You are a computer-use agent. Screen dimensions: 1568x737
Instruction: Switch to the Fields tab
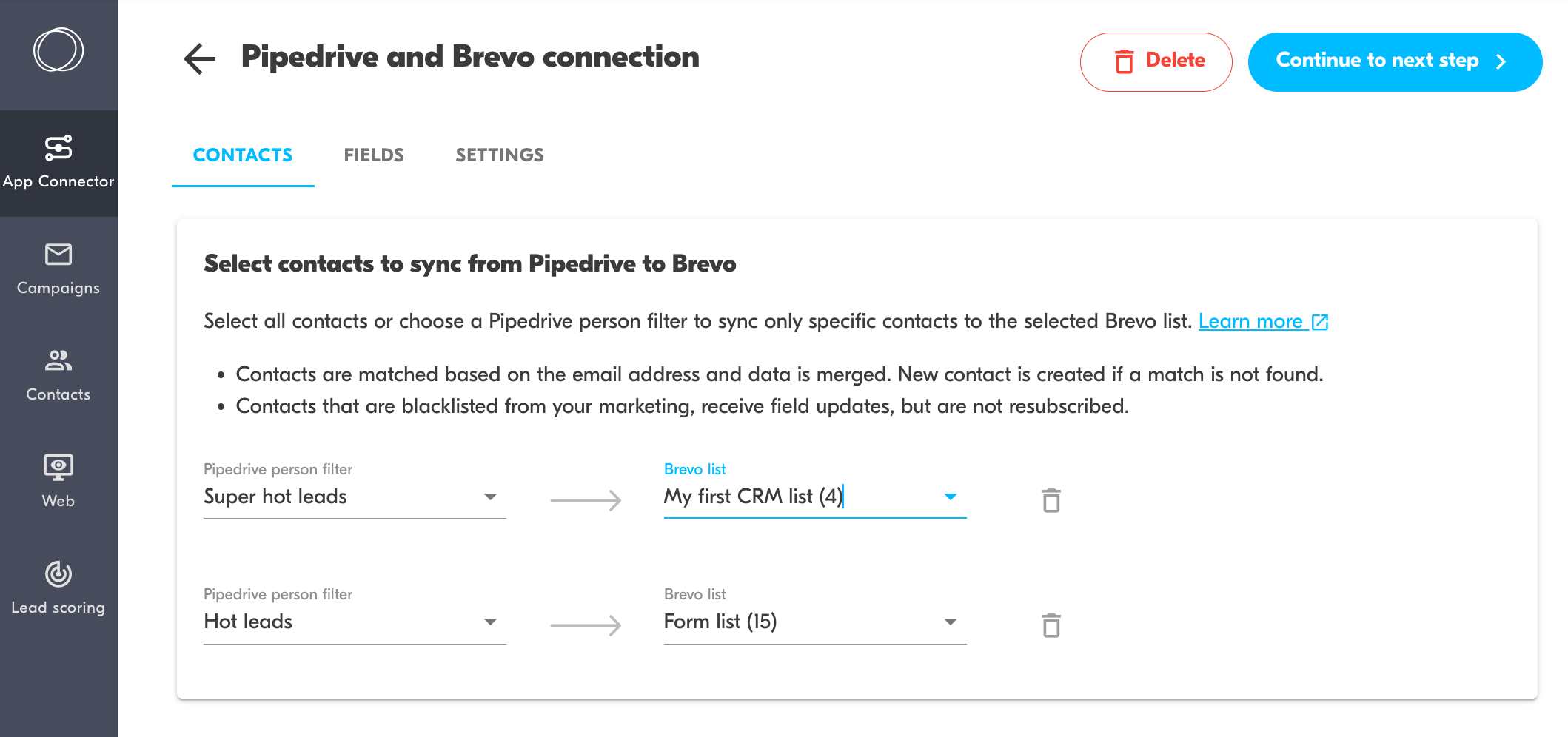[374, 155]
